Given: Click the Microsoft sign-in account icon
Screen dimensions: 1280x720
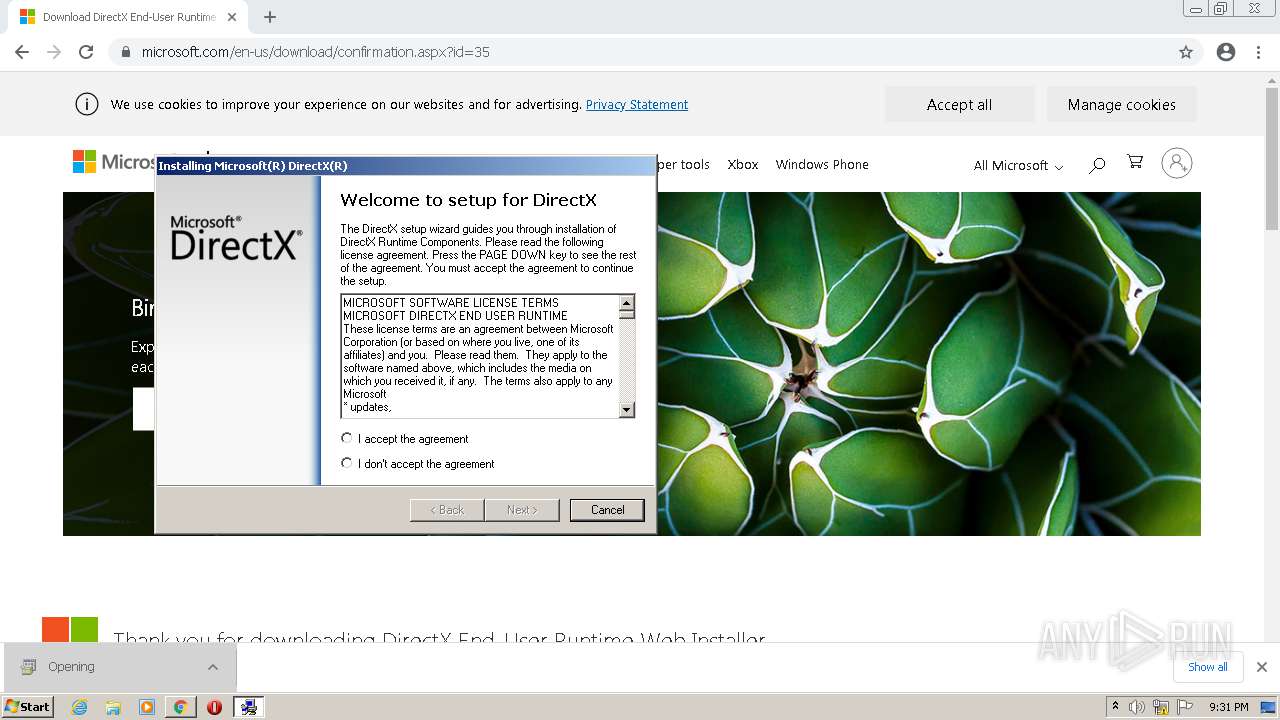Looking at the screenshot, I should (1177, 163).
